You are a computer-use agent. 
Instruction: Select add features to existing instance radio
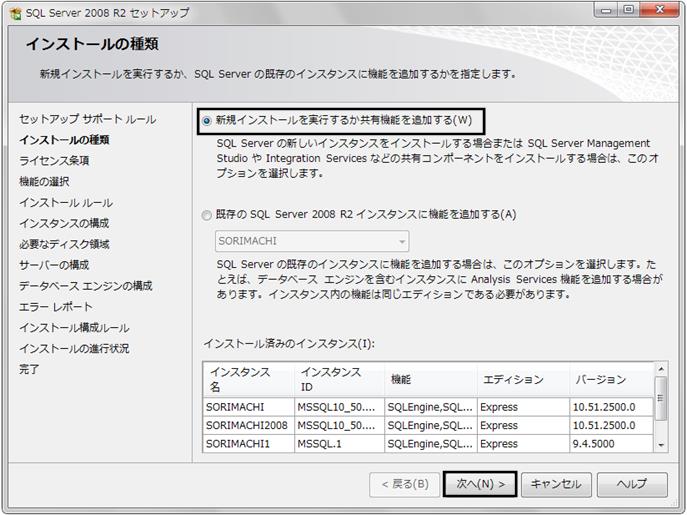[206, 216]
